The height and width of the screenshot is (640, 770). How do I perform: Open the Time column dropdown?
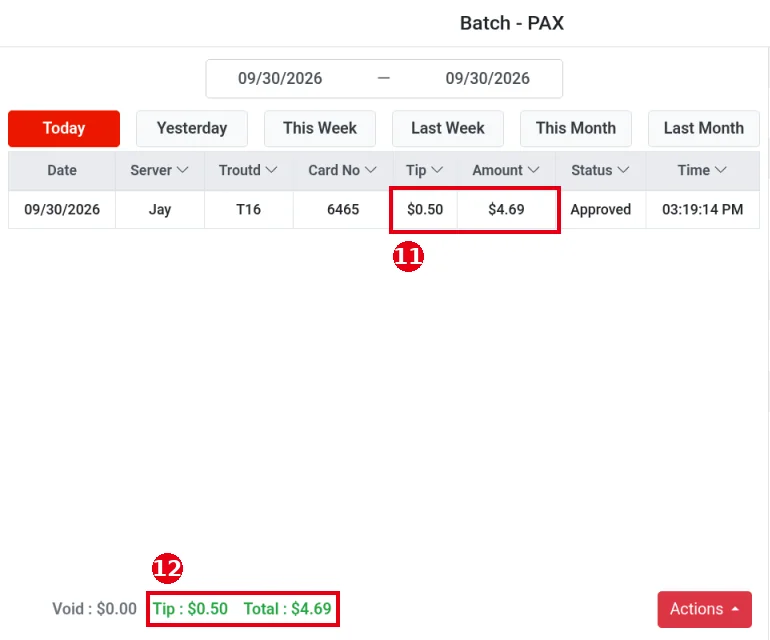[720, 170]
